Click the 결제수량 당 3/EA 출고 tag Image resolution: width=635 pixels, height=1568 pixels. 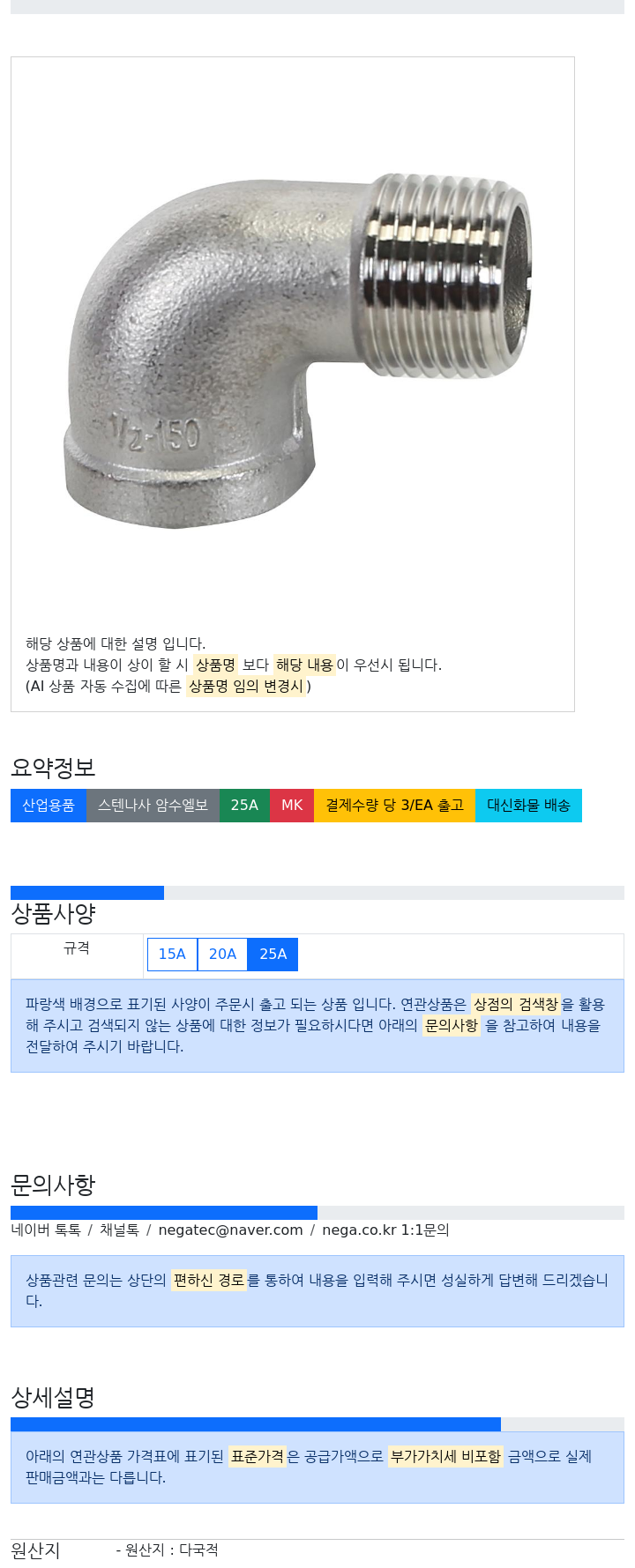[394, 806]
